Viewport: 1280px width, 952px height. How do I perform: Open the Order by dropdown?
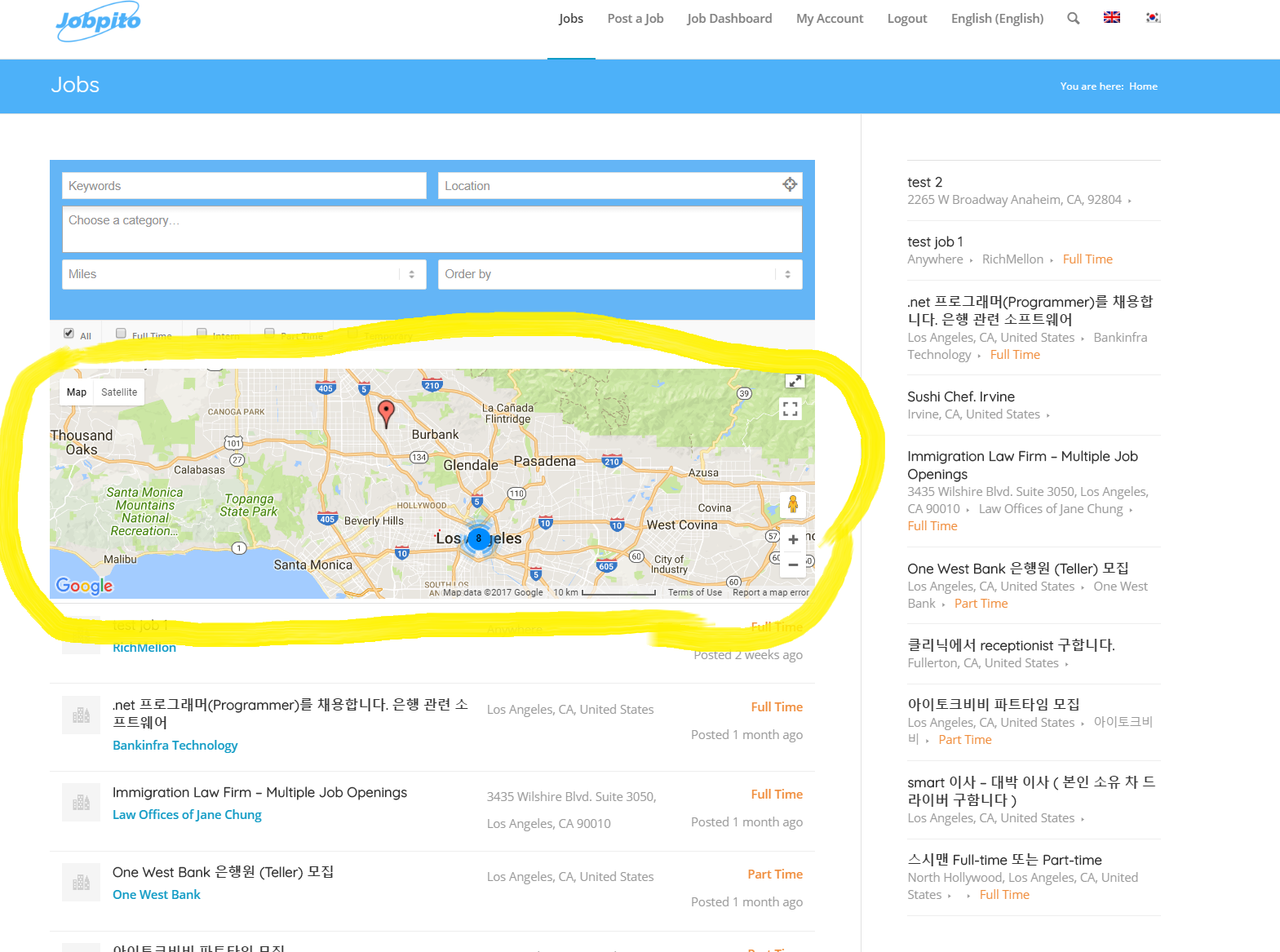pos(620,274)
